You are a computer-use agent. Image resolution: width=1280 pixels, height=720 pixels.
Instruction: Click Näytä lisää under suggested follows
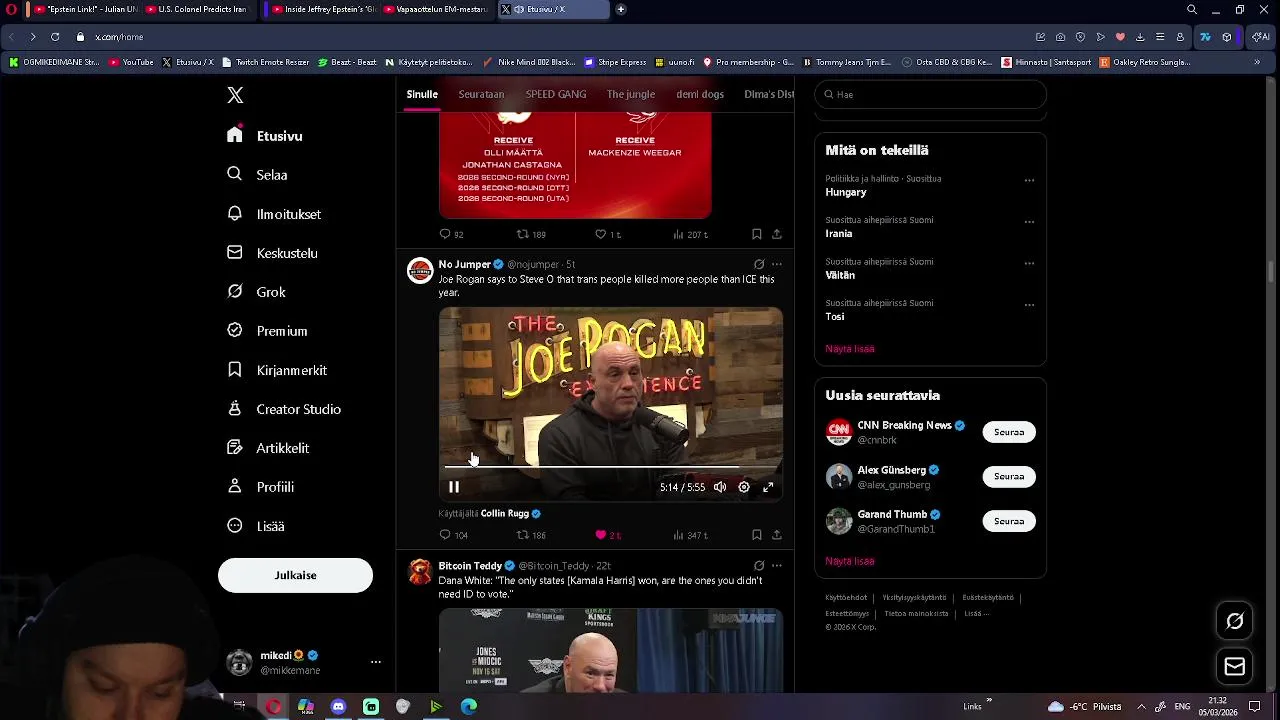tap(850, 561)
